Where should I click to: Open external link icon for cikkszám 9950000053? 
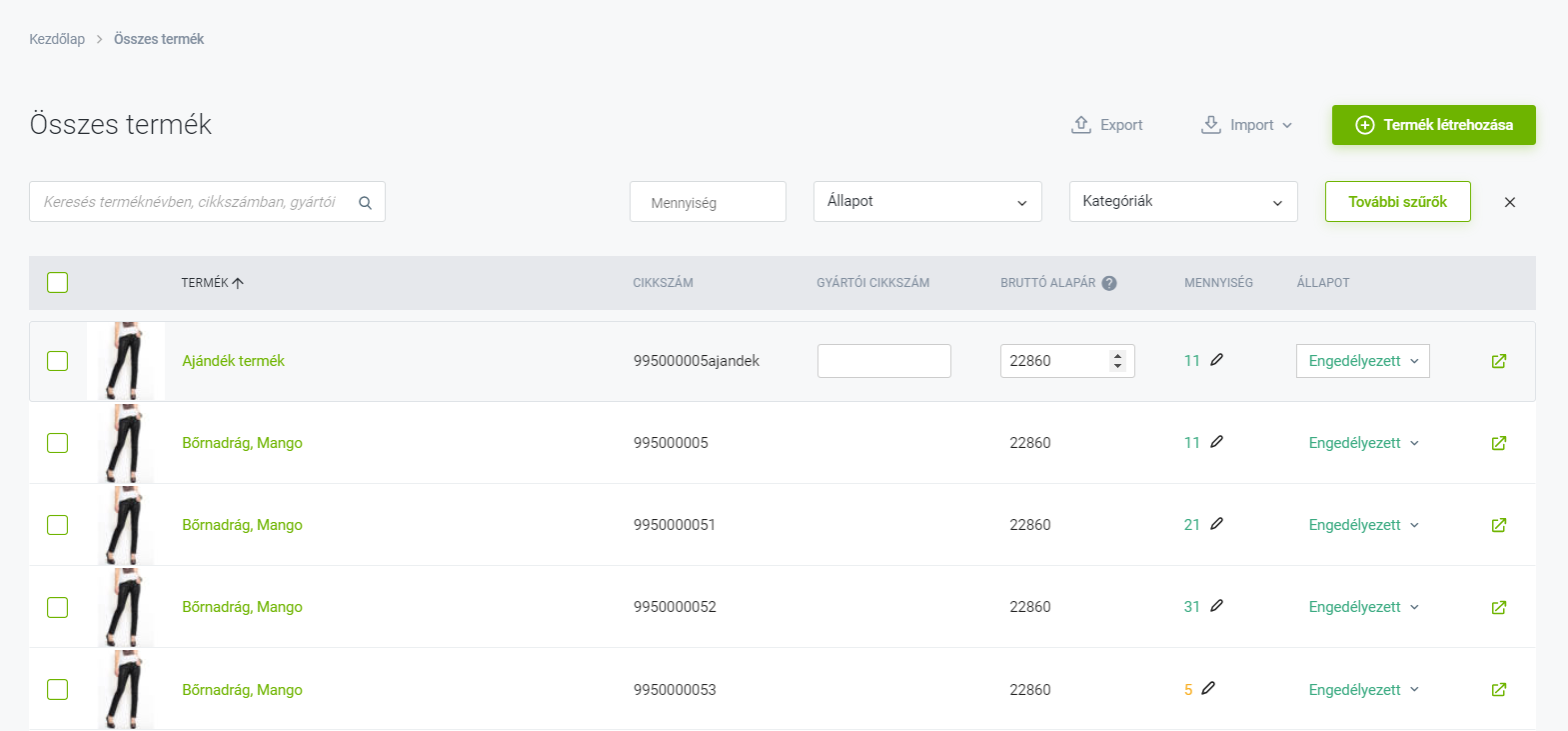pyautogui.click(x=1499, y=690)
